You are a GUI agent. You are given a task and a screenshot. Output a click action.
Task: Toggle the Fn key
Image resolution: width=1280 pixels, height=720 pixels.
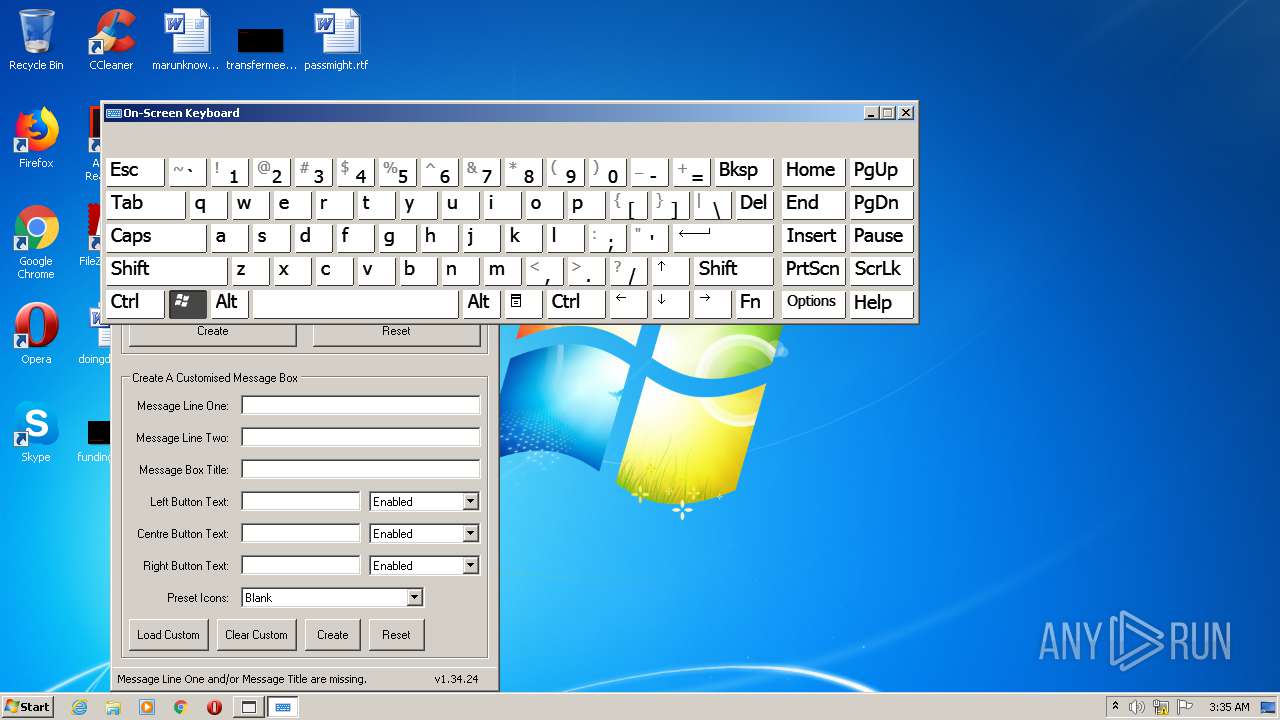tap(753, 303)
